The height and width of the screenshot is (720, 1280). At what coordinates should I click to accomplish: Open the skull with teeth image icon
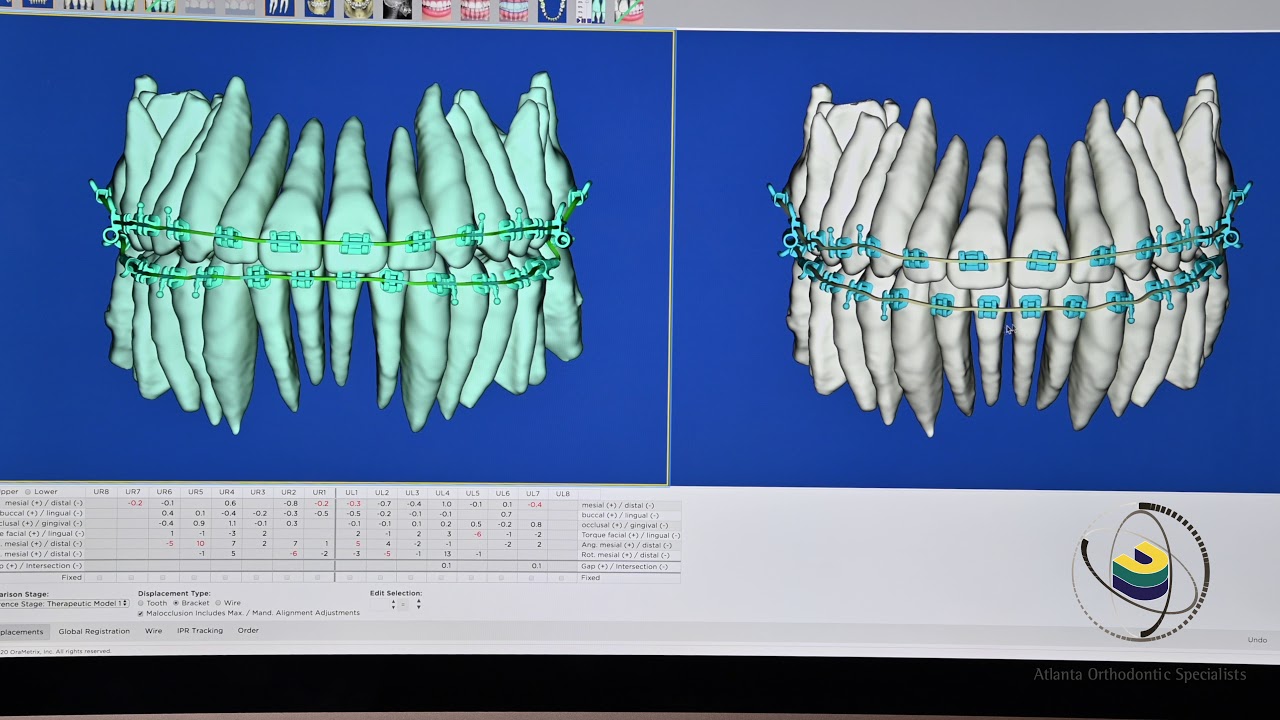pos(358,9)
